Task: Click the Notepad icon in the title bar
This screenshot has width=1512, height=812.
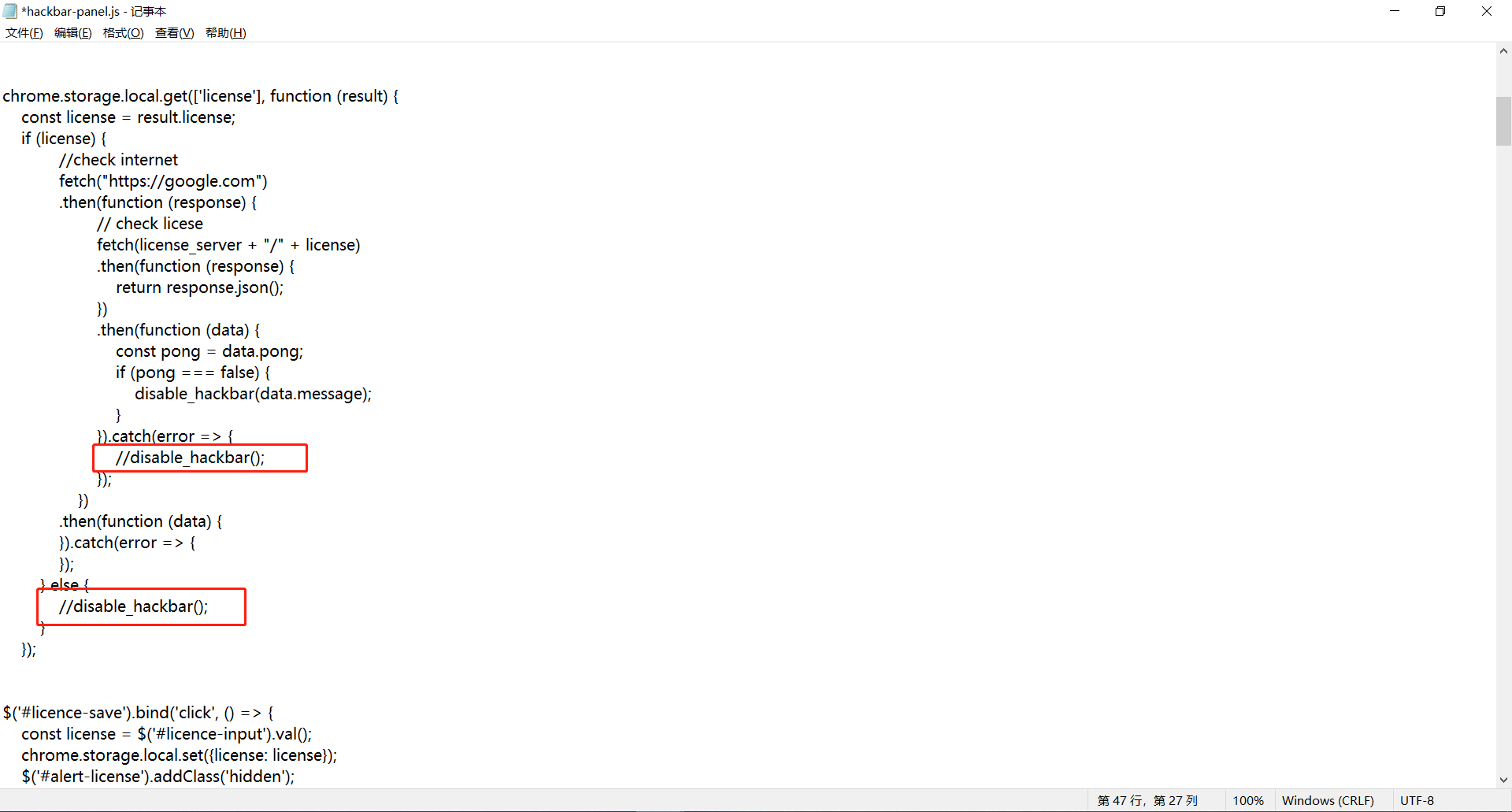Action: pyautogui.click(x=10, y=11)
